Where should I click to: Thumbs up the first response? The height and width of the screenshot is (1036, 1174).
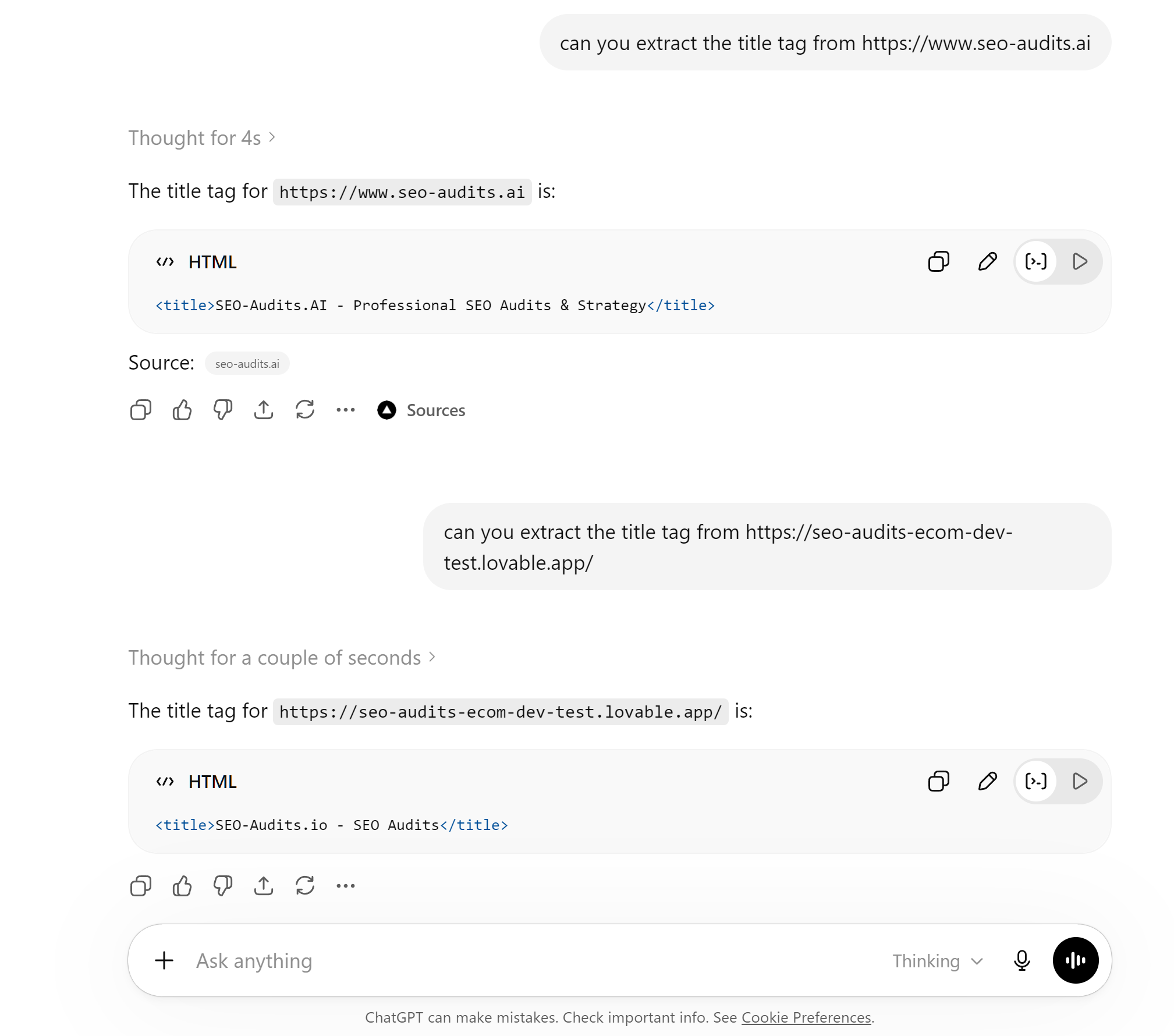tap(182, 410)
